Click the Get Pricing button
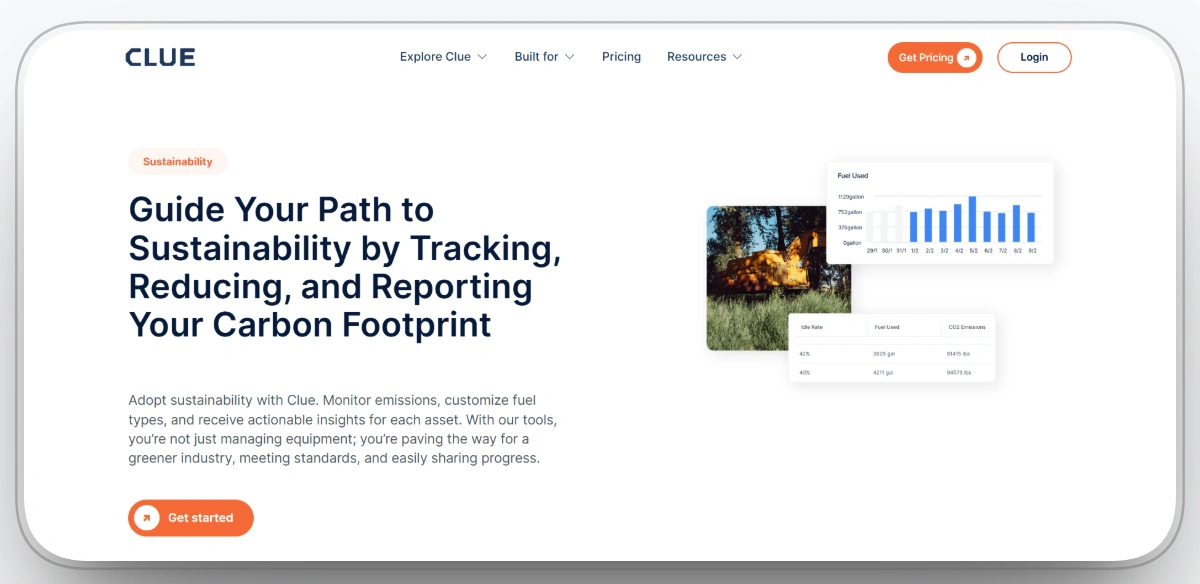Viewport: 1200px width, 584px height. 935,57
